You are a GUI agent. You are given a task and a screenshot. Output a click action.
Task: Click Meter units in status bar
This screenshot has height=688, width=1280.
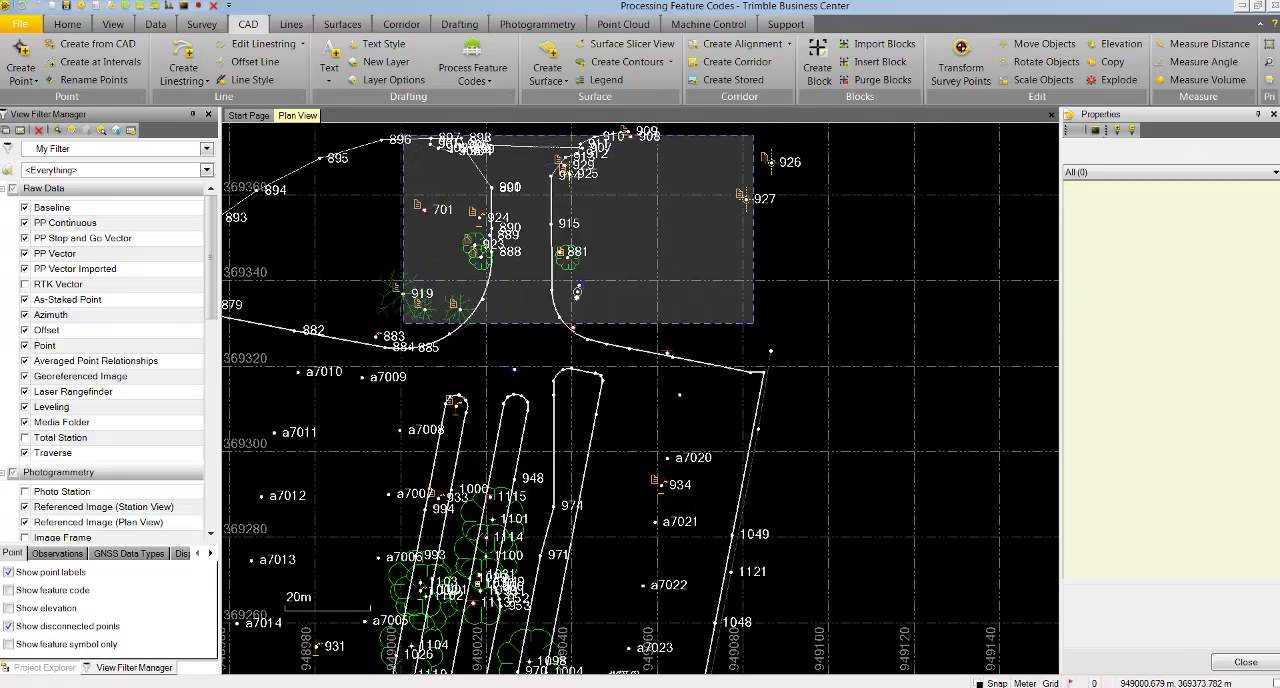tap(1025, 683)
